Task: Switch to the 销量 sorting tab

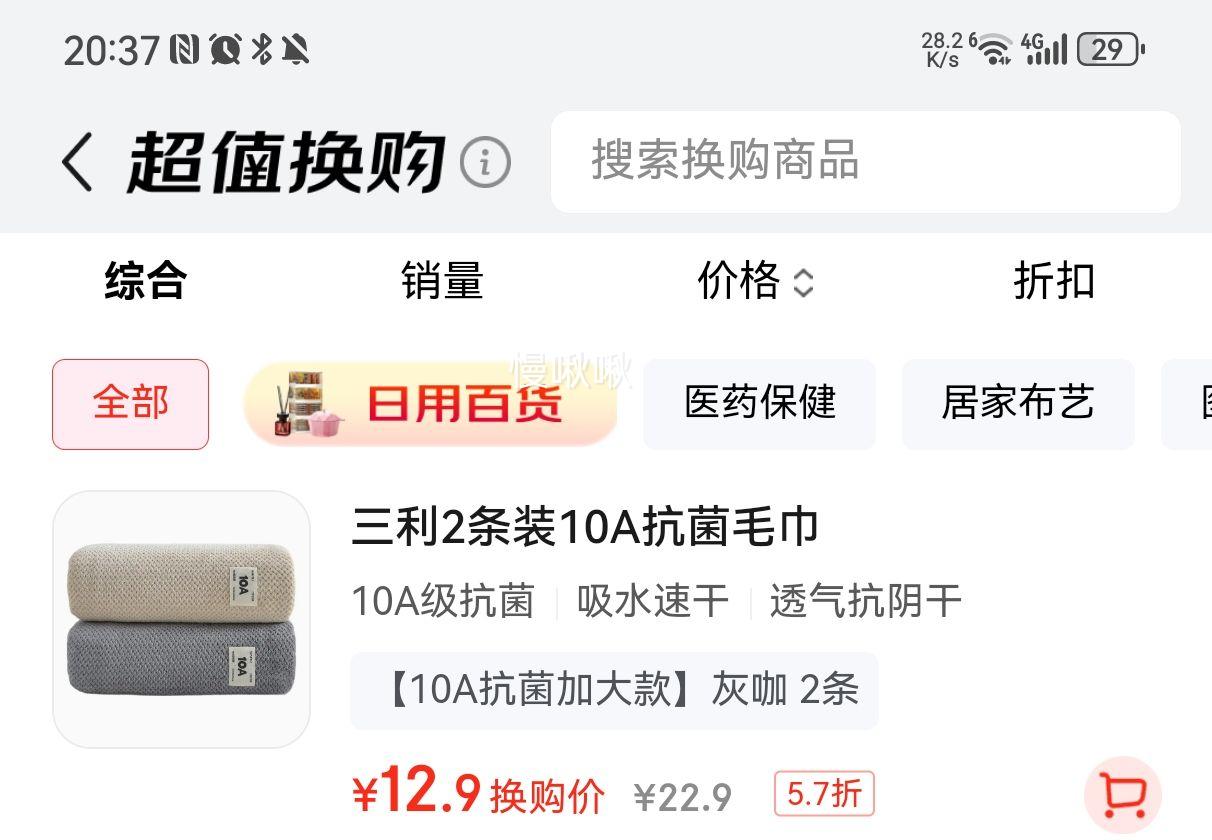Action: (442, 281)
